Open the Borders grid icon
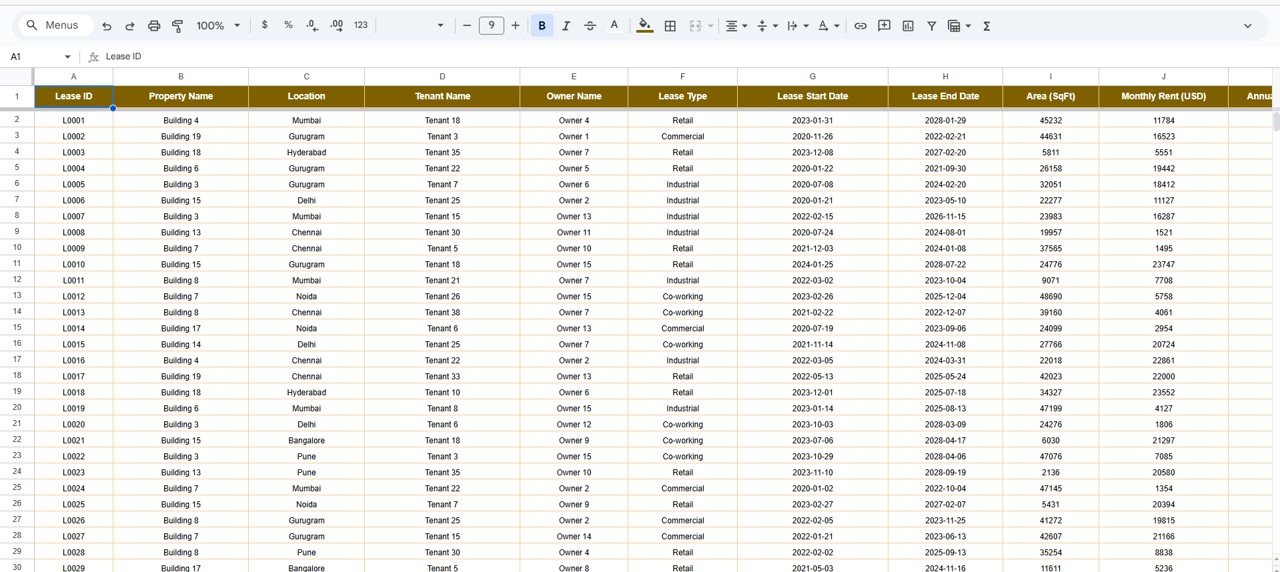This screenshot has width=1280, height=572. tap(670, 26)
